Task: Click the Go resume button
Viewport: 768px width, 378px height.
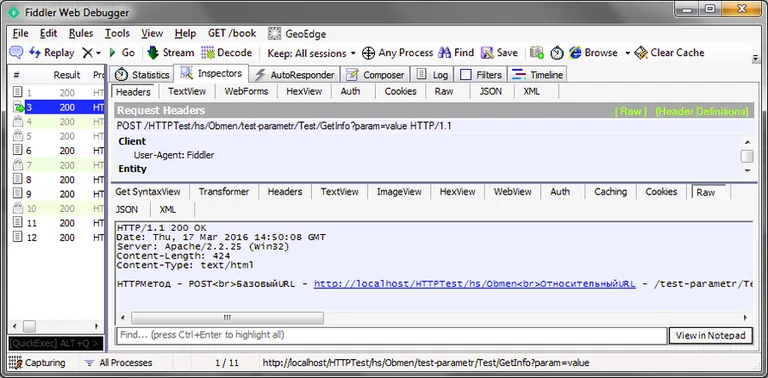Action: [x=121, y=52]
